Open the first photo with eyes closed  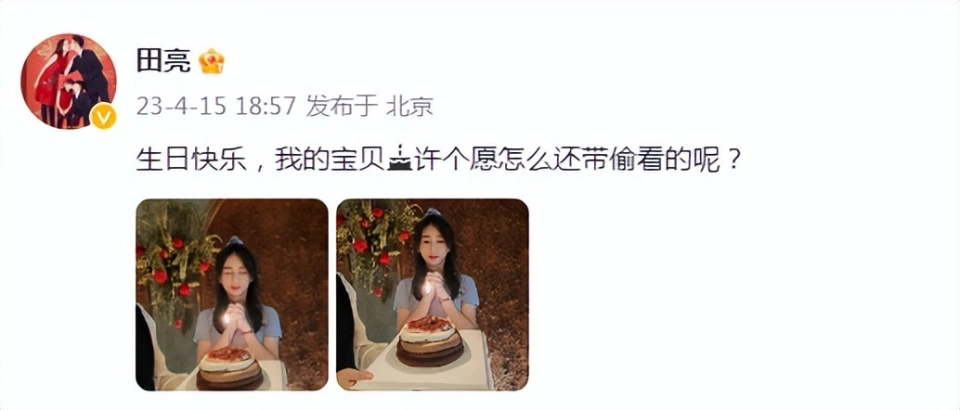point(232,295)
